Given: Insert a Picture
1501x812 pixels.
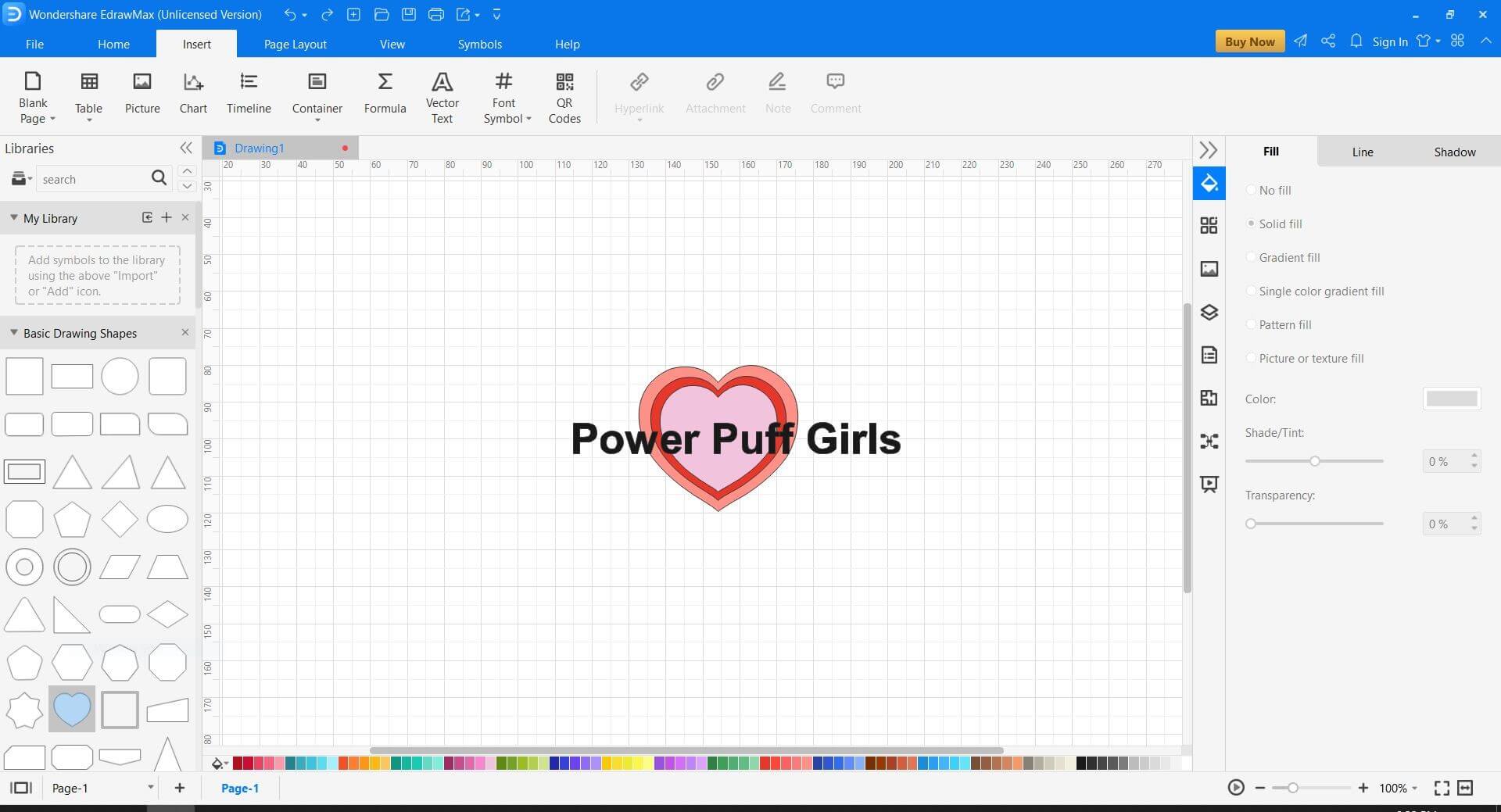Looking at the screenshot, I should point(142,94).
